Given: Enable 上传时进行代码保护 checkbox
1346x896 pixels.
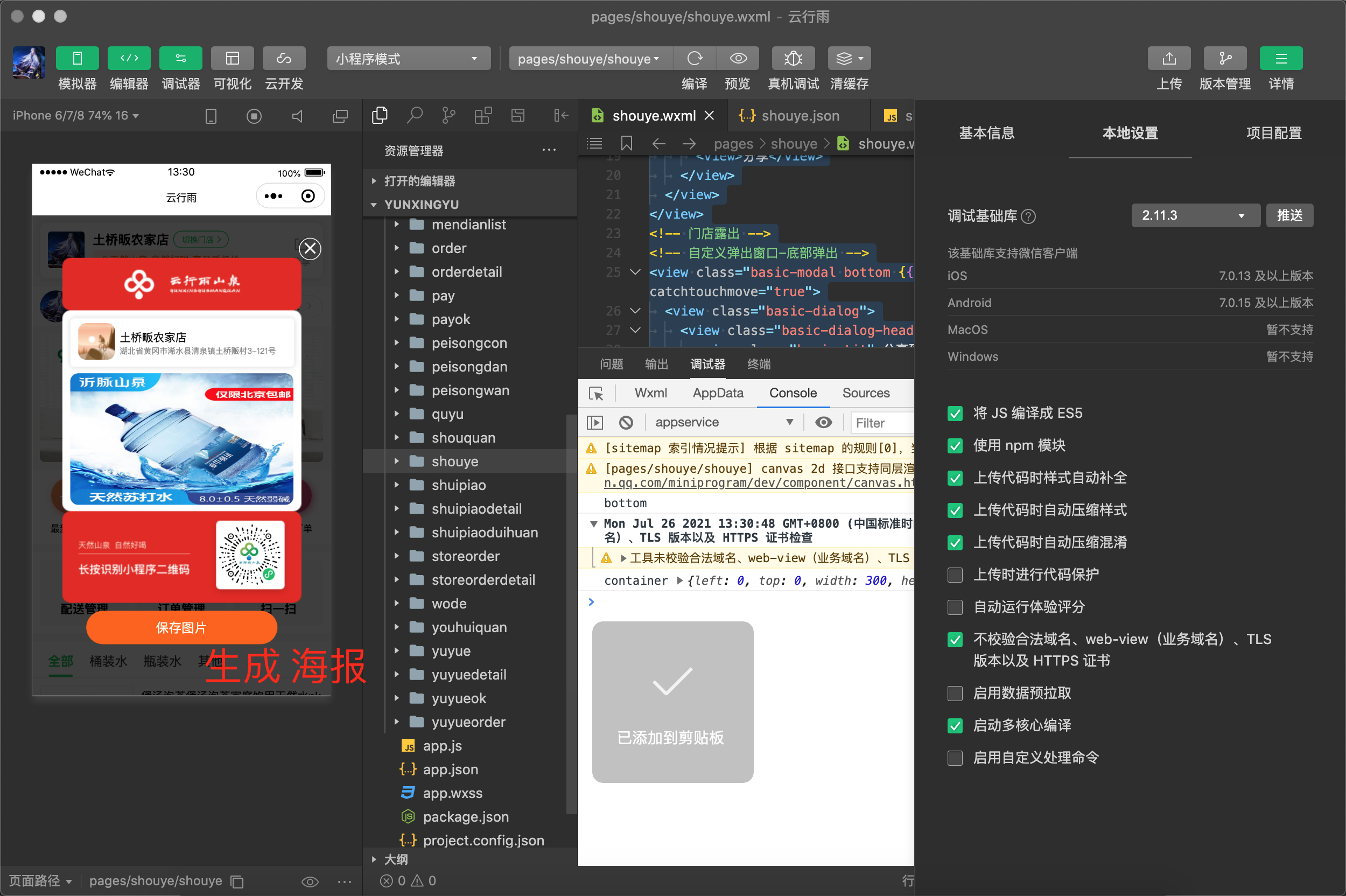Looking at the screenshot, I should 955,575.
